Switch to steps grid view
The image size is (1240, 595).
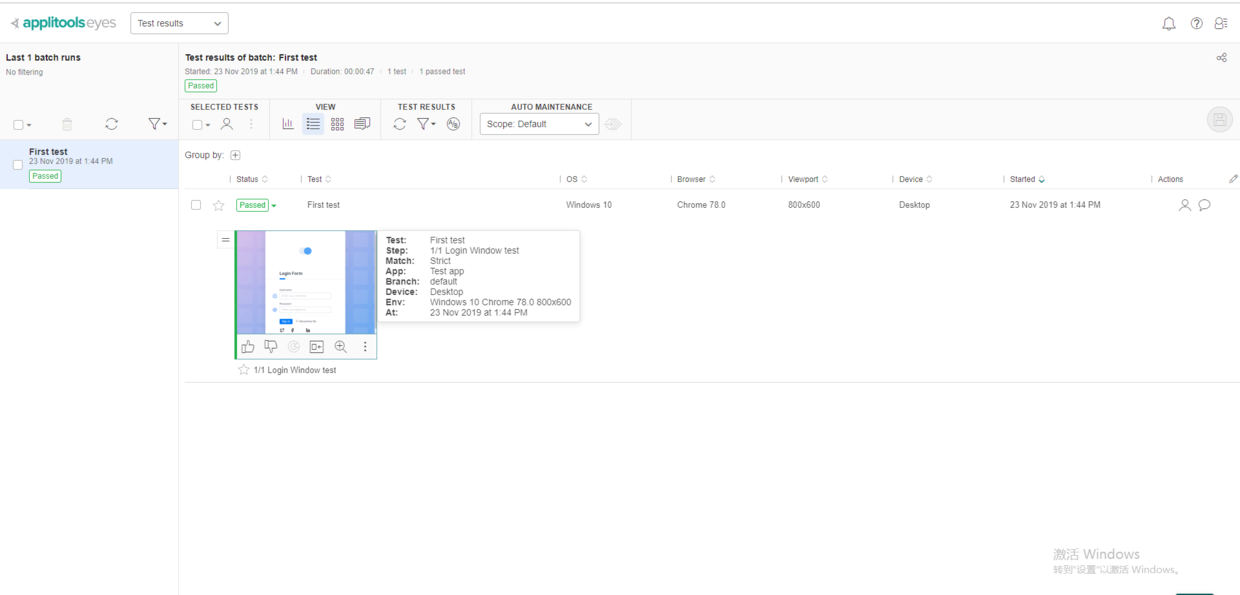click(337, 124)
